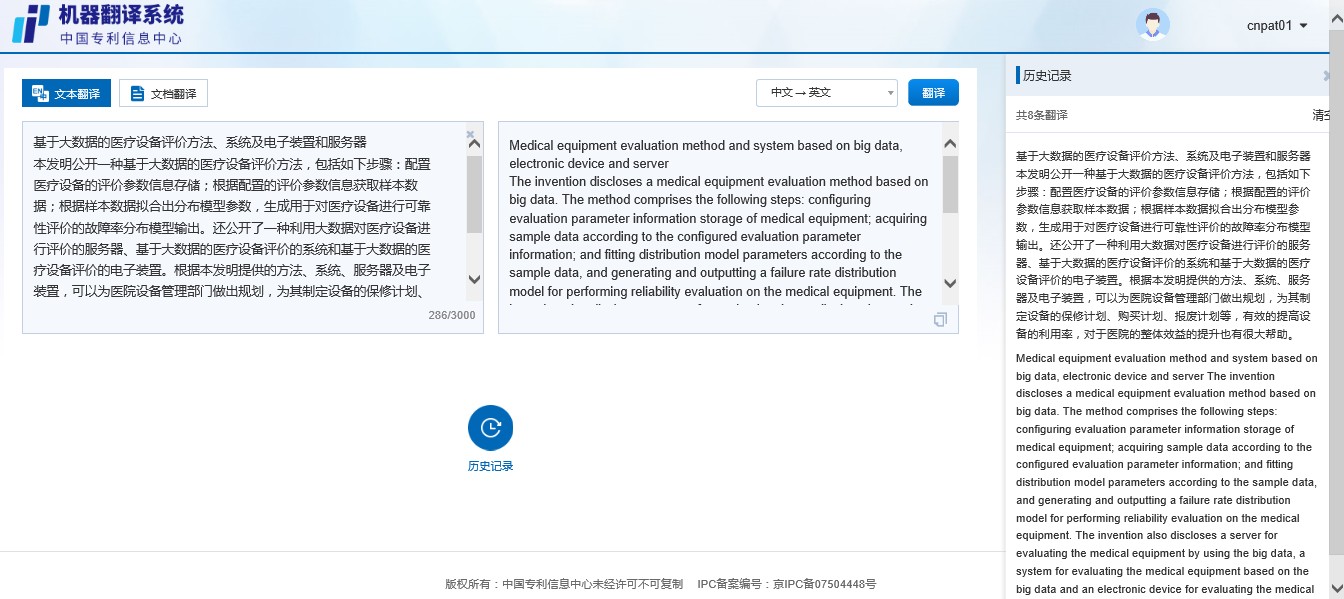The image size is (1344, 599).
Task: Click the translation output scrollbar thumb
Action: coord(950,185)
